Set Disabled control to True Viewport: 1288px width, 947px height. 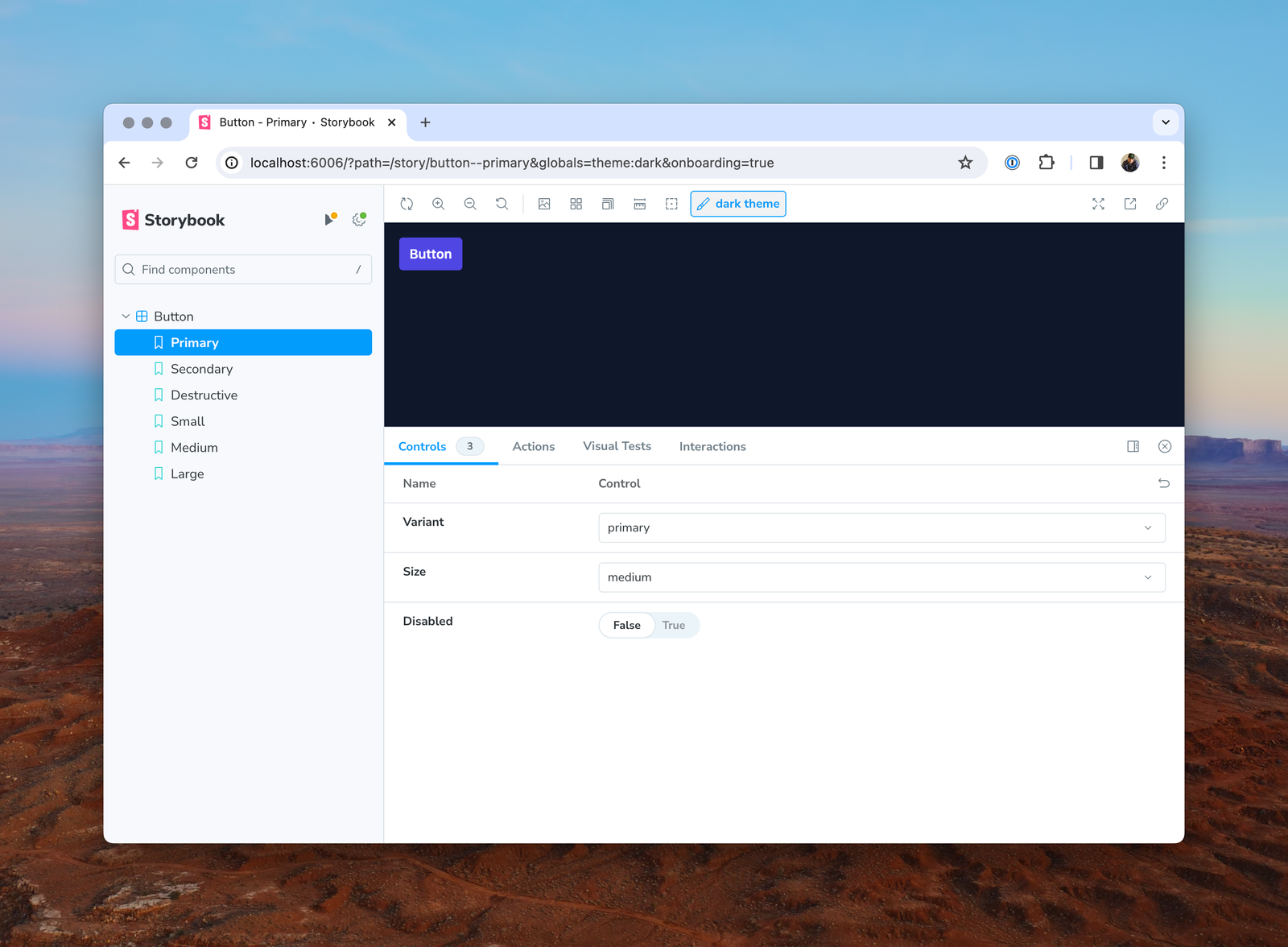coord(674,625)
